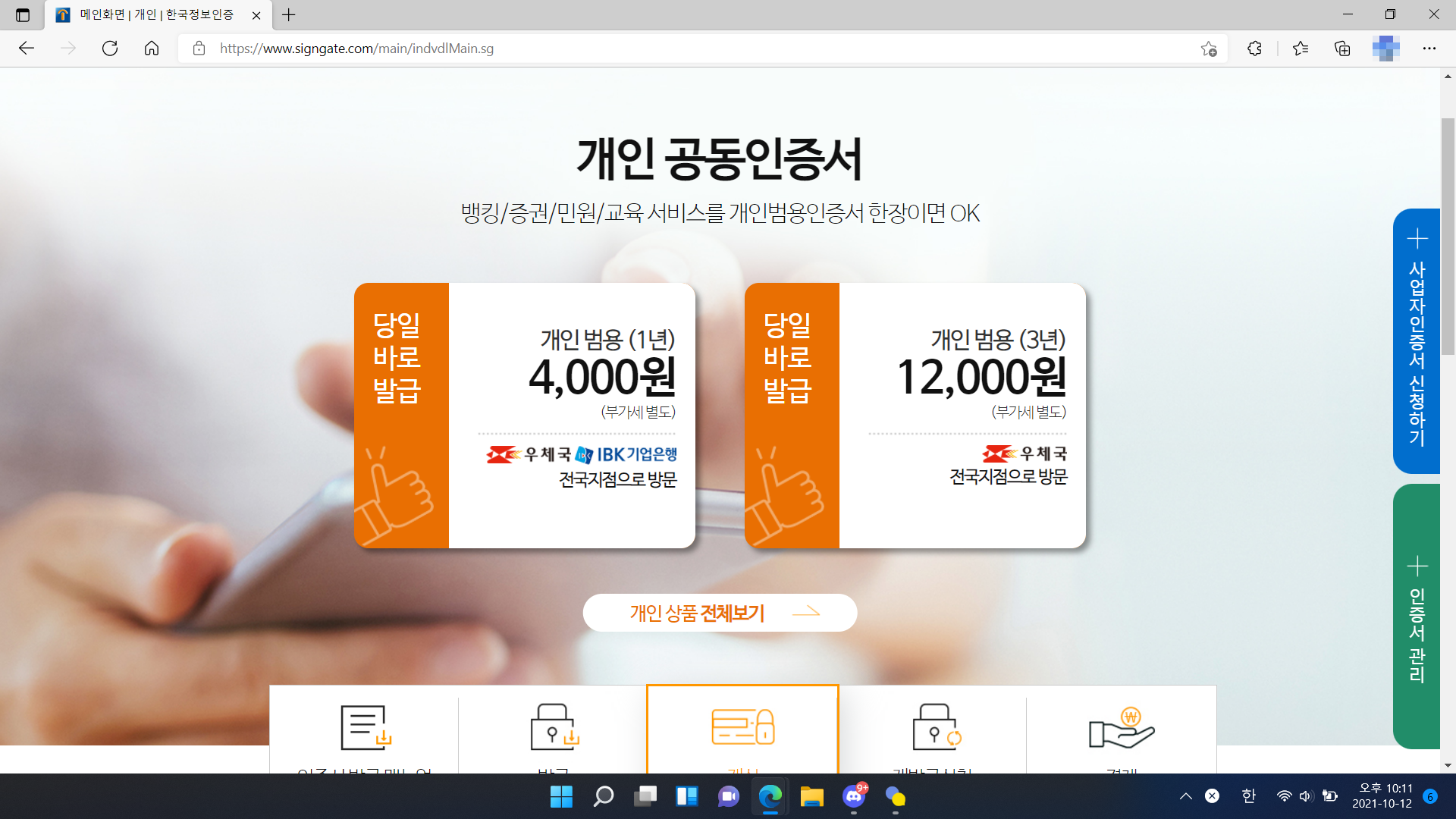Click 개인 상품 전체보기 button
The image size is (1456, 819).
pos(720,613)
